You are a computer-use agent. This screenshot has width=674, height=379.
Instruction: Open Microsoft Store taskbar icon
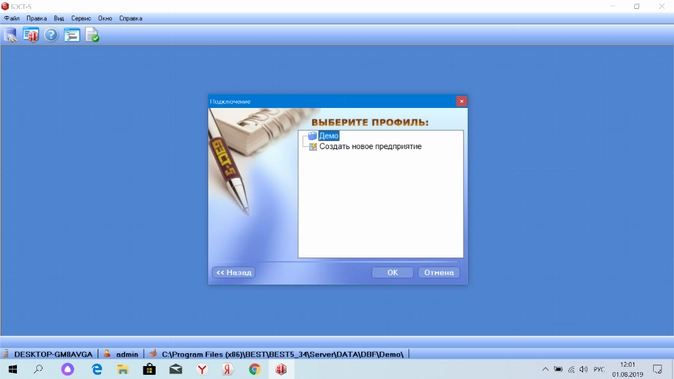[x=149, y=369]
